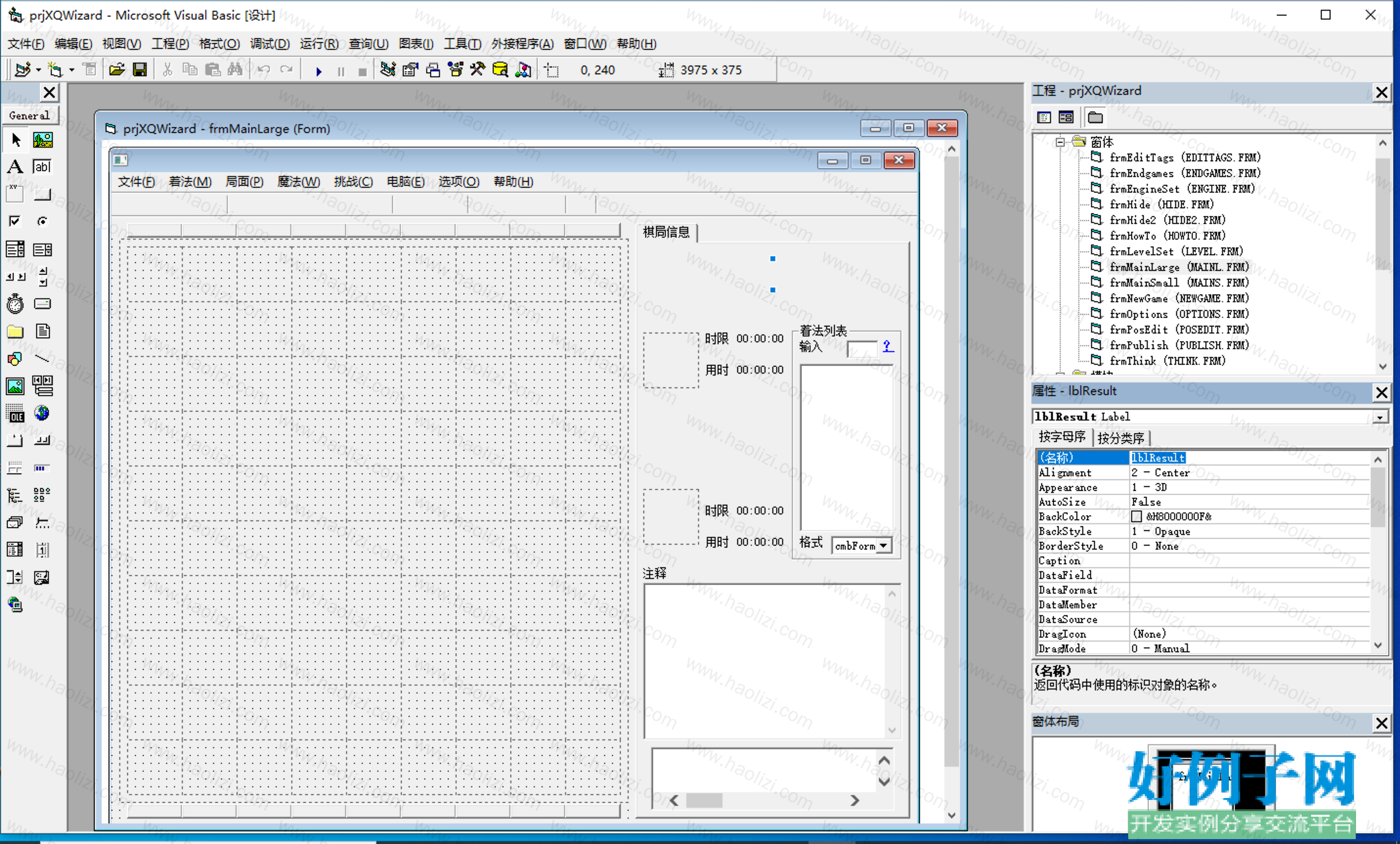Click View Object in the project panel

pyautogui.click(x=1067, y=118)
